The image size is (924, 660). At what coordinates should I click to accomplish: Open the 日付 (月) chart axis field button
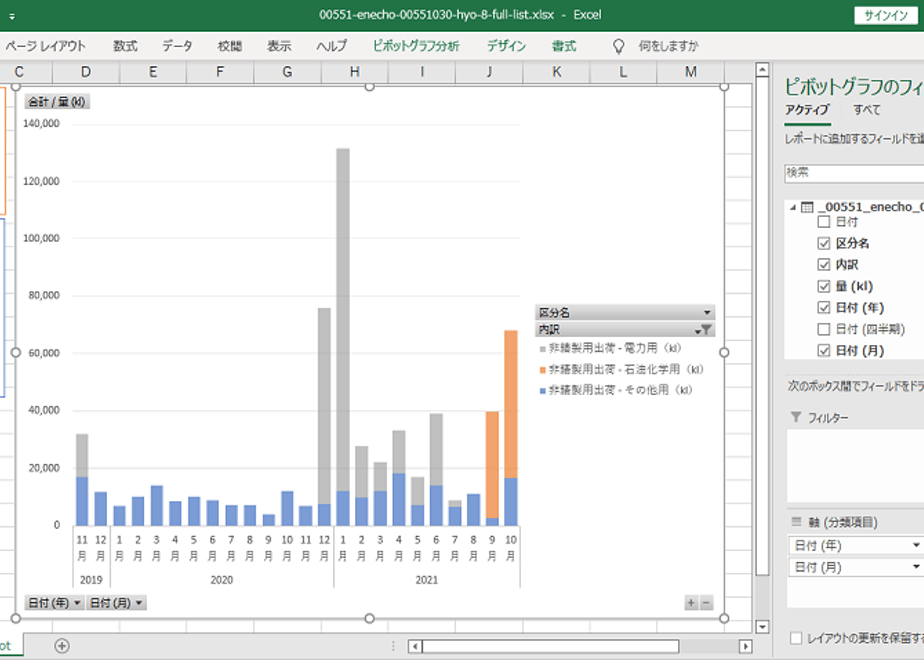coord(117,603)
